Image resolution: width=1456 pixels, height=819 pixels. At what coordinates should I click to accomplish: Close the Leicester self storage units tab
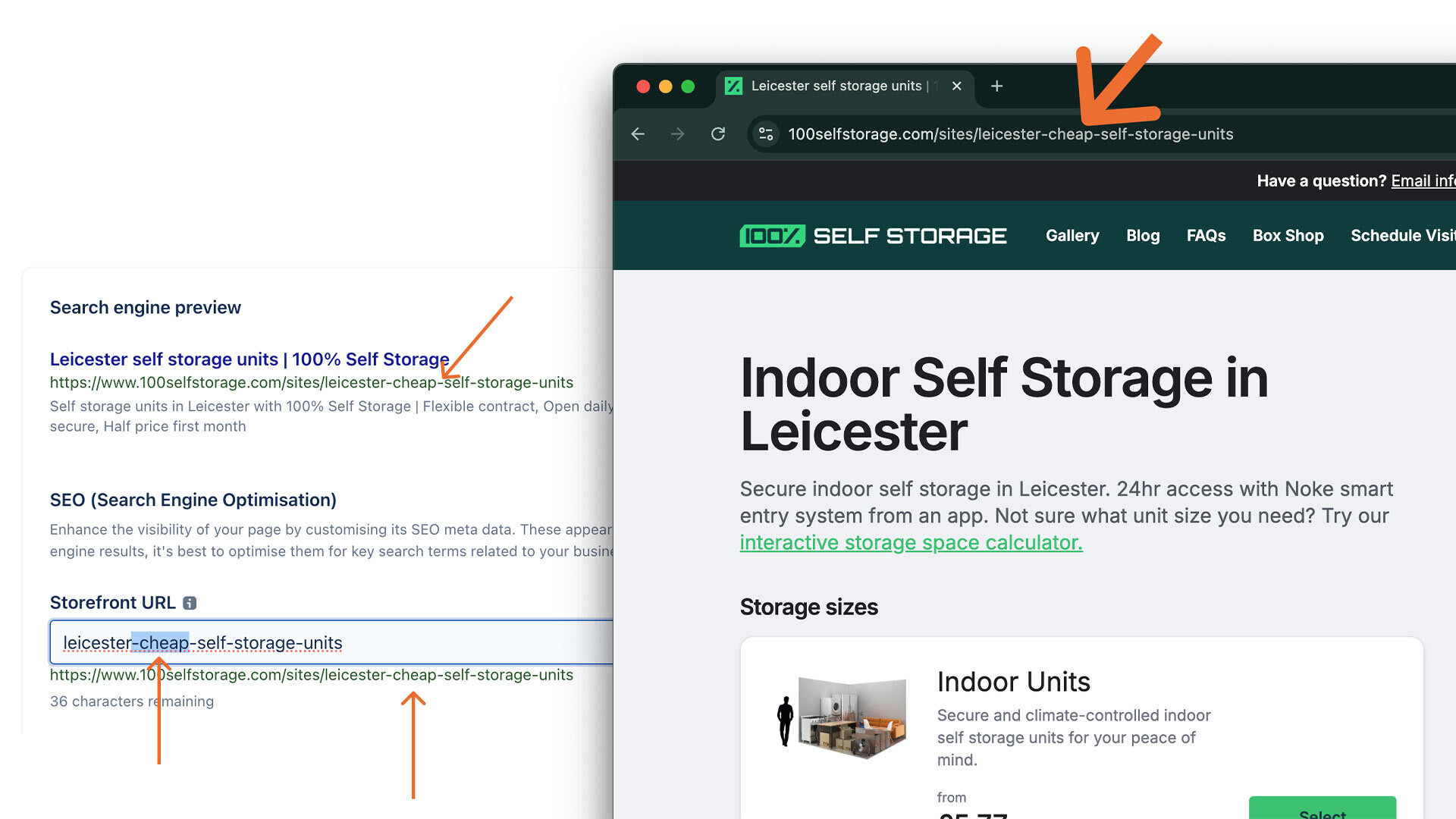(x=957, y=86)
